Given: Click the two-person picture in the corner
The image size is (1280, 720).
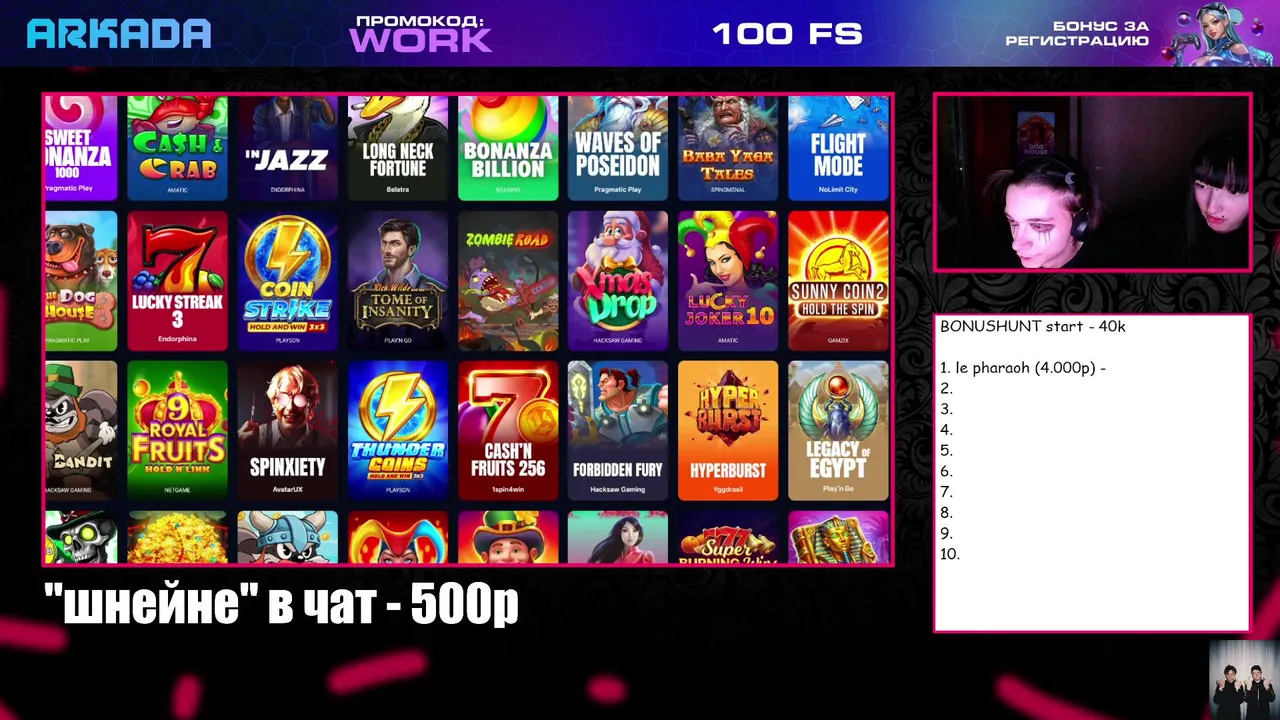Looking at the screenshot, I should click(x=1243, y=679).
